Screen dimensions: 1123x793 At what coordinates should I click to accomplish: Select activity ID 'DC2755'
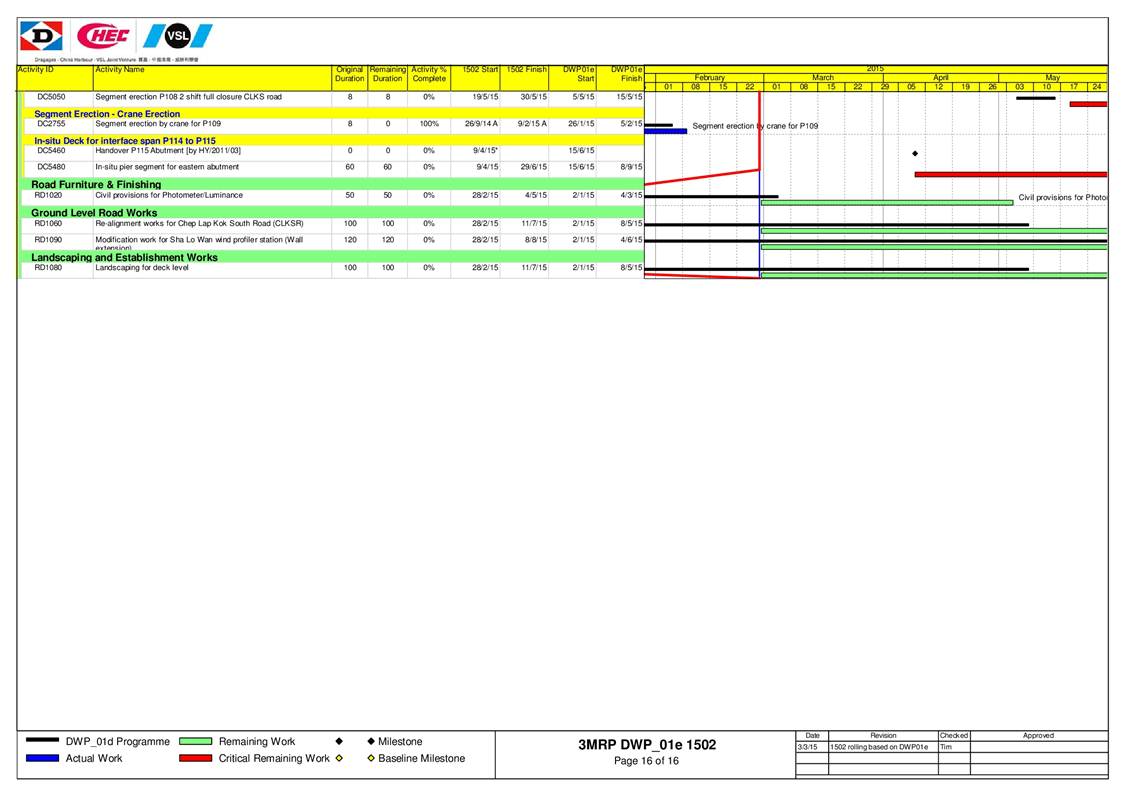click(51, 123)
